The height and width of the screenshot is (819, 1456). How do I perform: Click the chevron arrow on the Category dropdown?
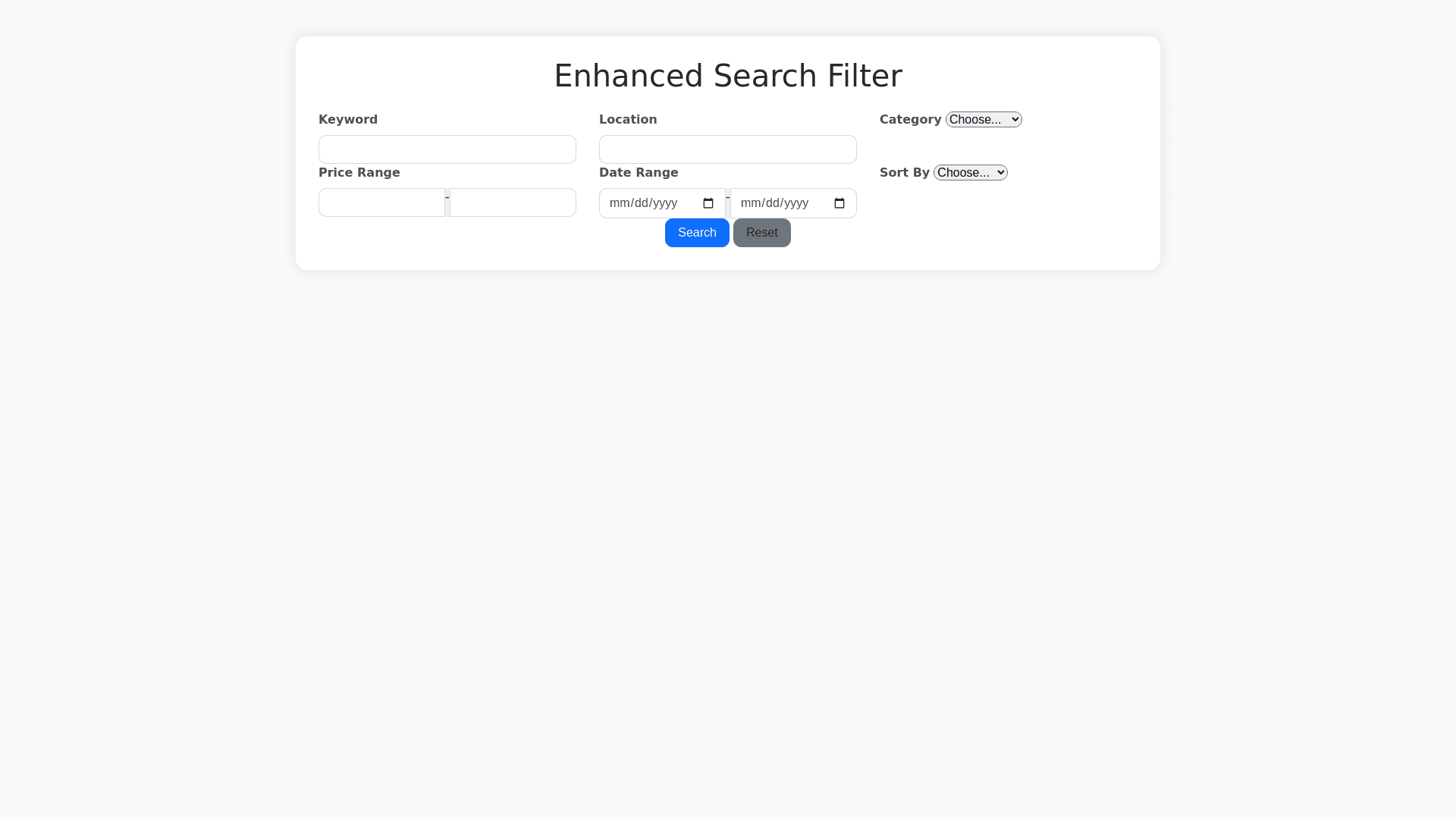pos(1014,119)
